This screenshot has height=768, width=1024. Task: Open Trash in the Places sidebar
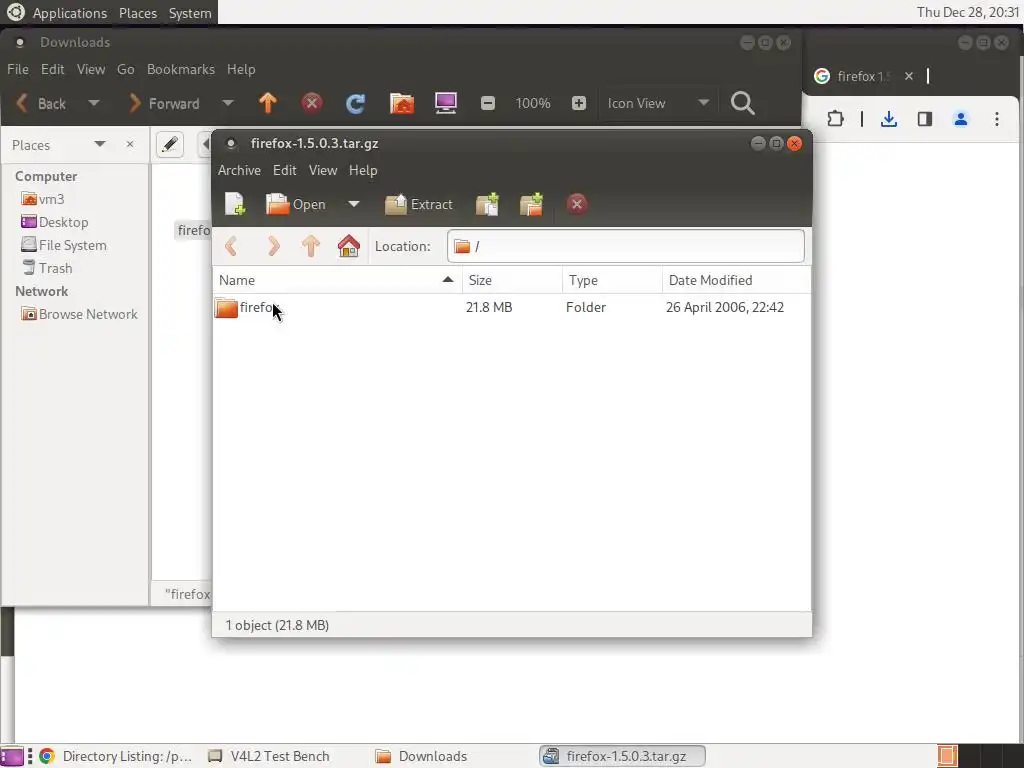tap(47, 268)
